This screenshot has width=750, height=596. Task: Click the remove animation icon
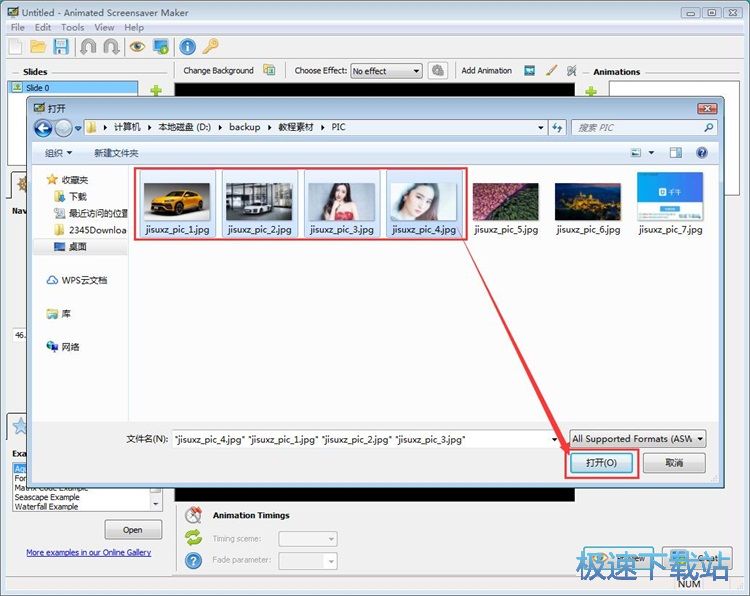pos(572,70)
